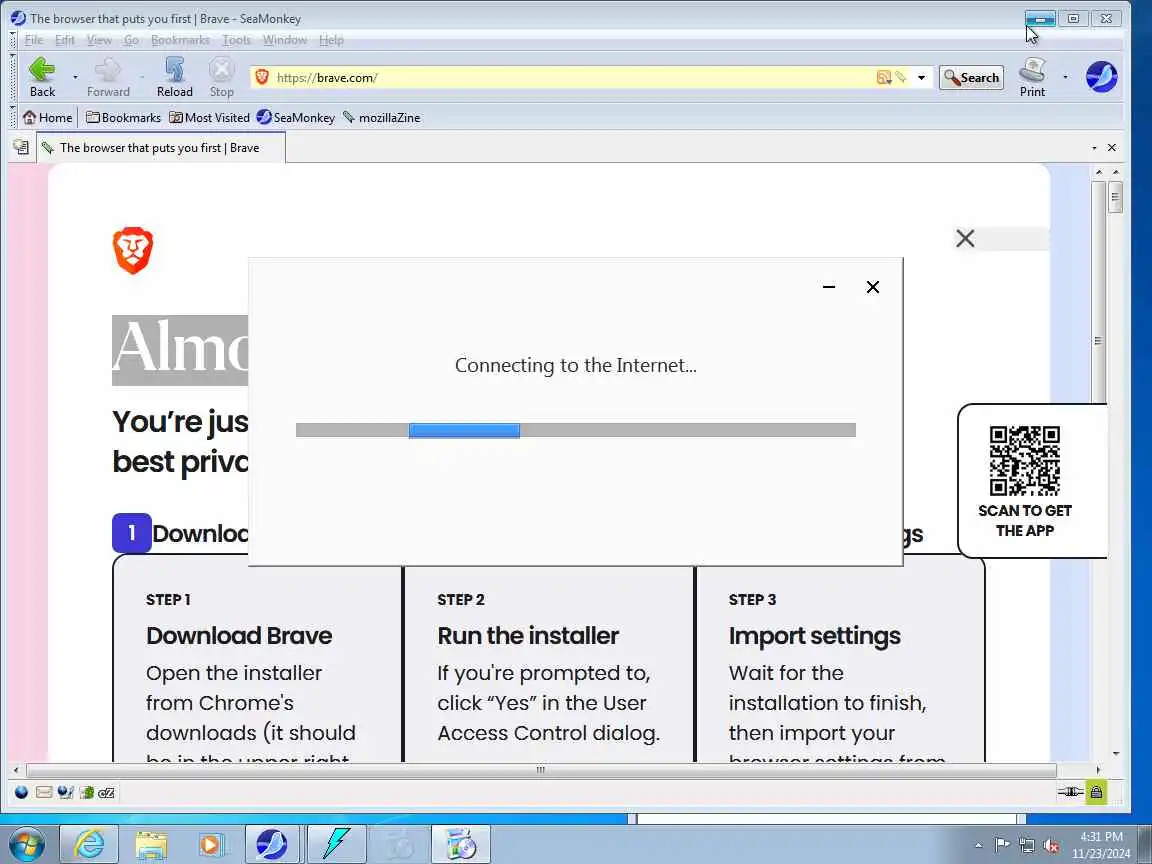The width and height of the screenshot is (1152, 864).
Task: Click the taskbar clock showing 4:31 PM
Action: pyautogui.click(x=1101, y=845)
